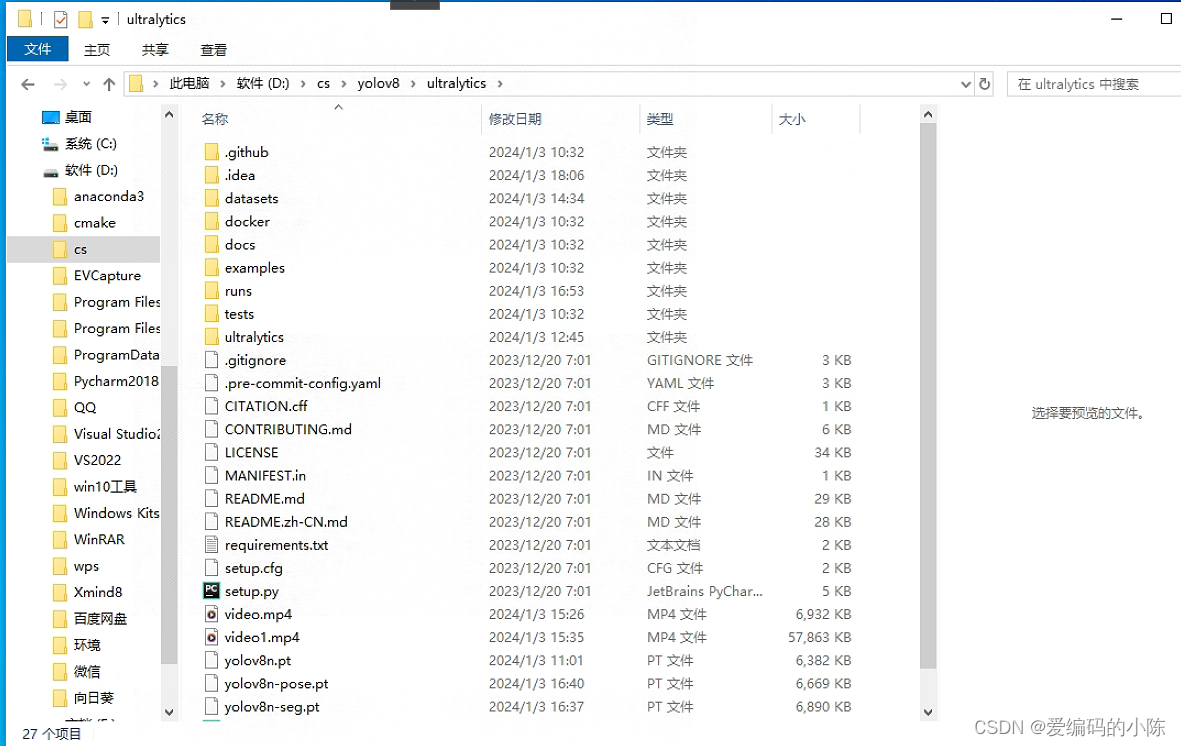Switch to the 查看 ribbon tab
This screenshot has width=1181, height=746.
213,50
